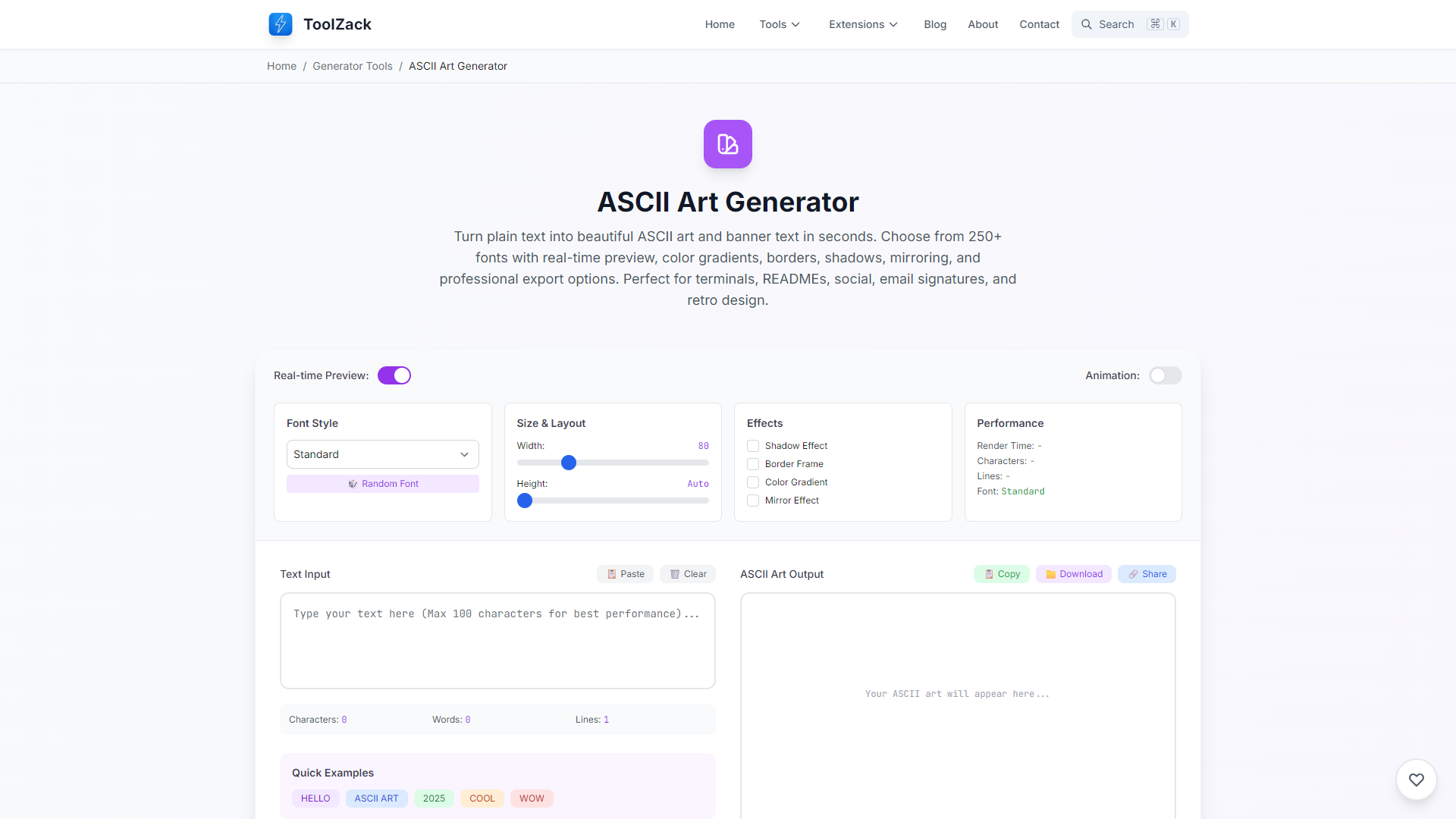Click the Copy clipboard icon
1456x819 pixels.
pyautogui.click(x=989, y=574)
